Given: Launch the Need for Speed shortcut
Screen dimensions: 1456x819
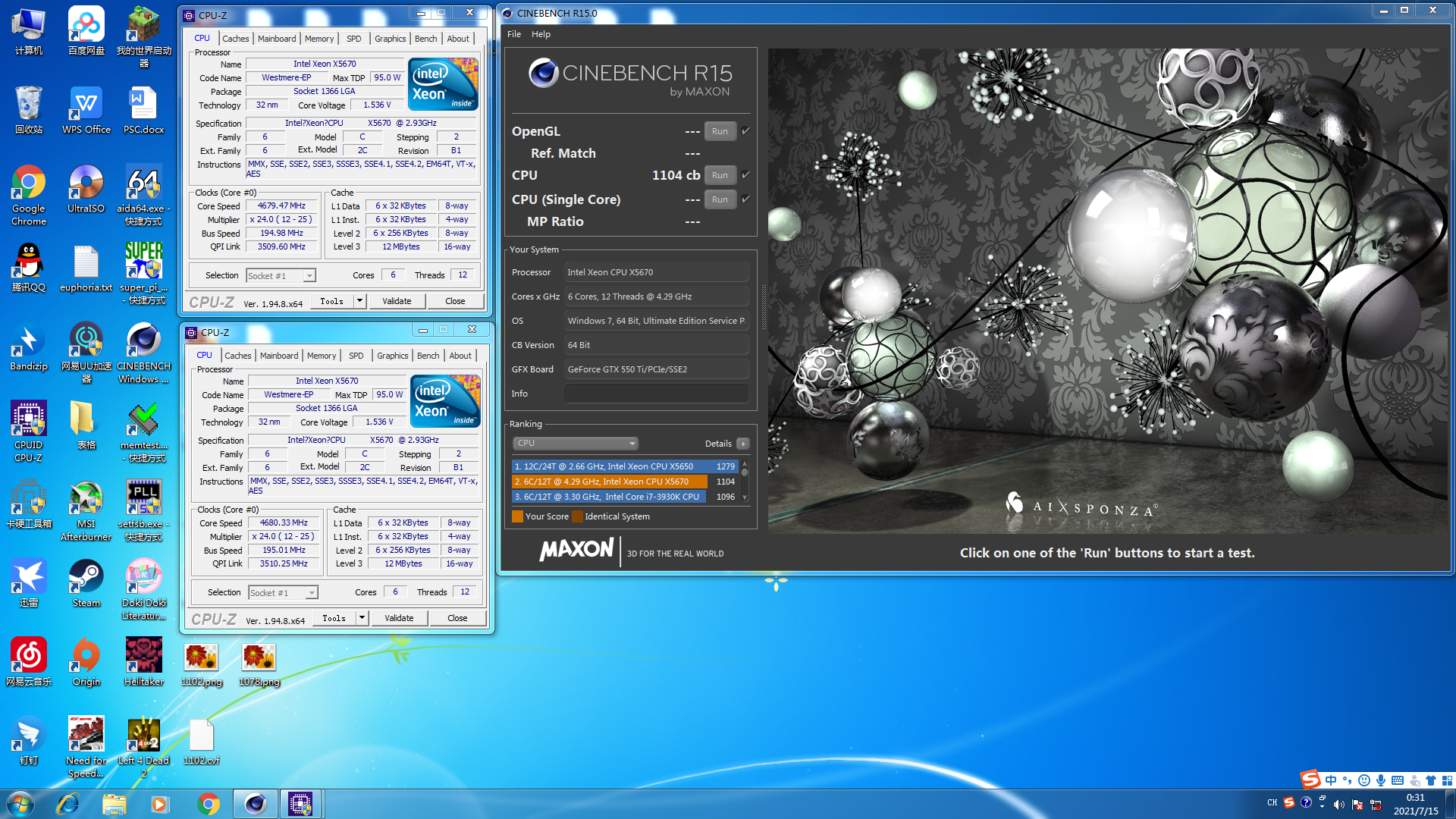Looking at the screenshot, I should [x=86, y=747].
